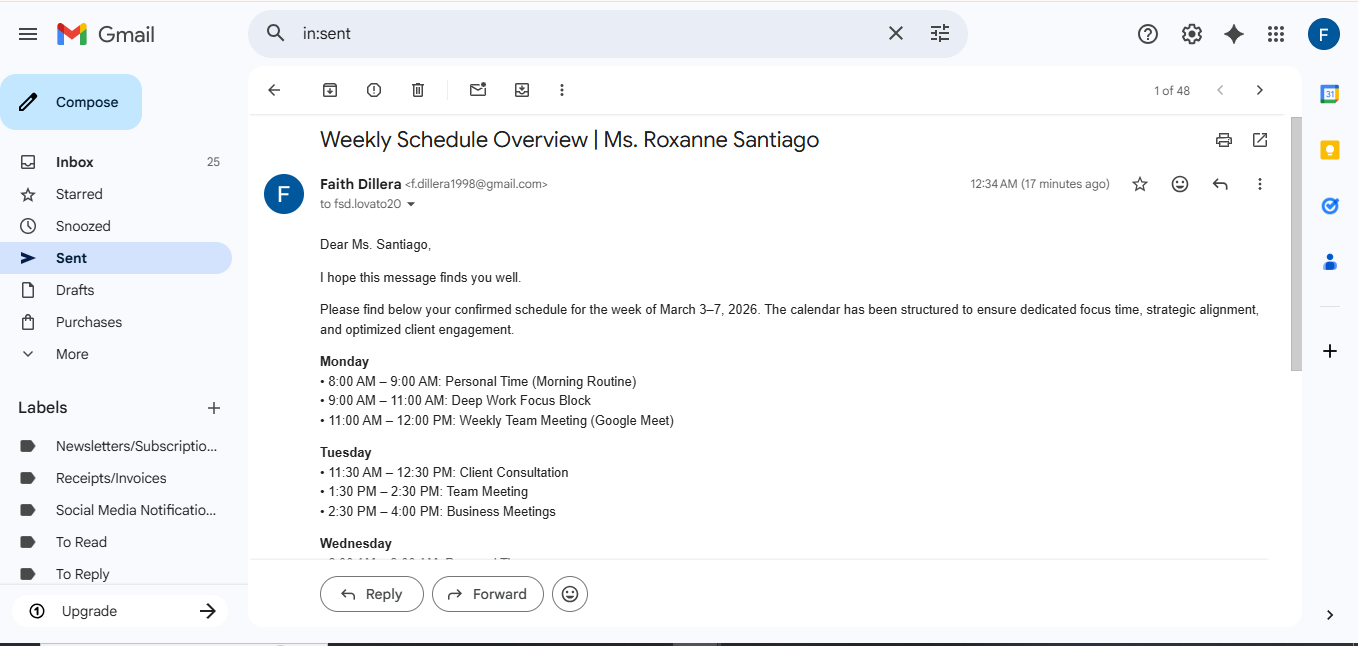Open the main menu hamburger icon
This screenshot has width=1358, height=646.
(28, 34)
